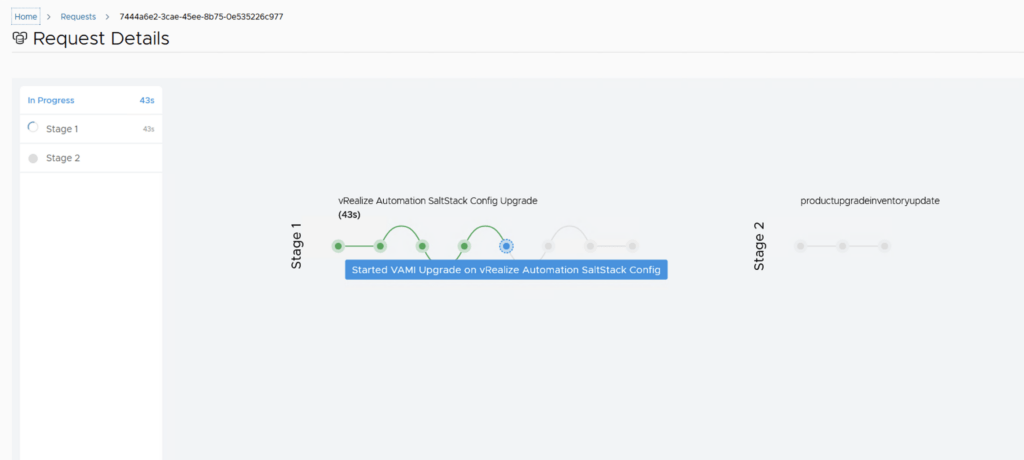The height and width of the screenshot is (460, 1024).
Task: Click the request ID in the breadcrumb
Action: 201,17
